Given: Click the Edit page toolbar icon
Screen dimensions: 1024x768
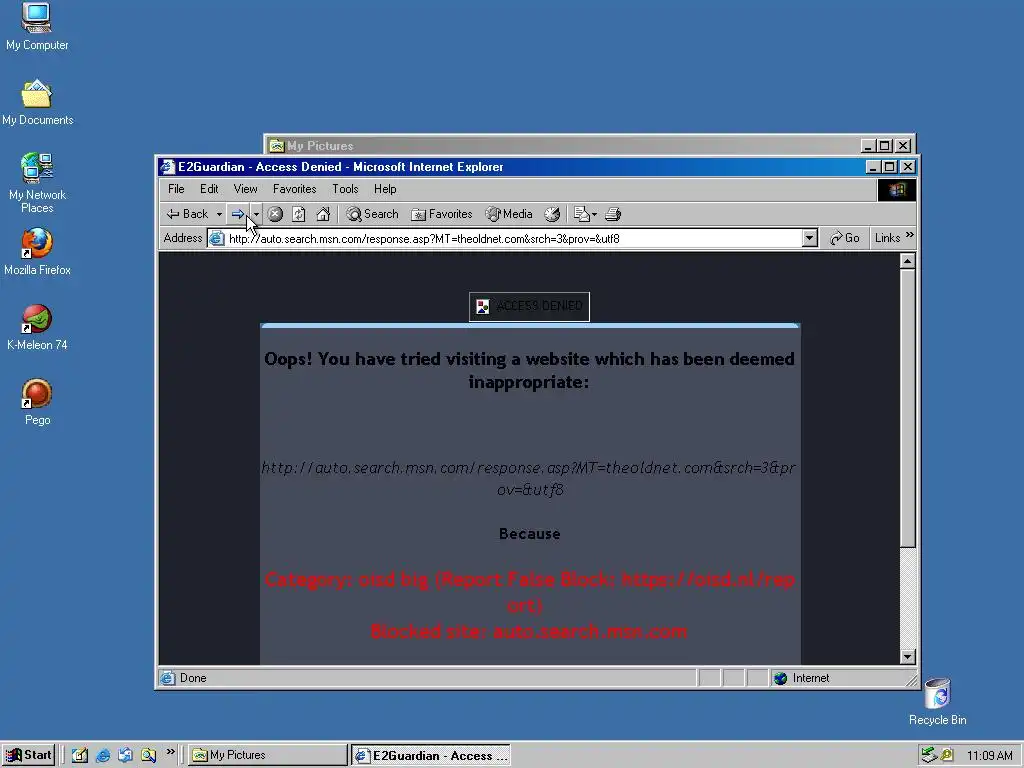Looking at the screenshot, I should 581,214.
